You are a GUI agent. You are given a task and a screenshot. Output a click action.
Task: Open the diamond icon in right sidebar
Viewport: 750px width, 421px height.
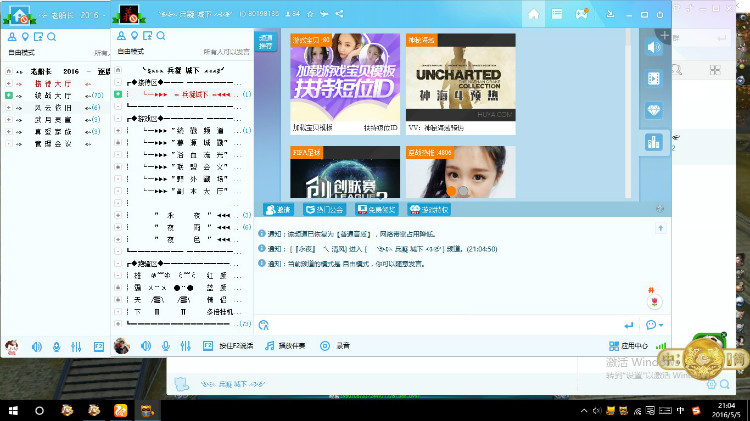tap(653, 111)
